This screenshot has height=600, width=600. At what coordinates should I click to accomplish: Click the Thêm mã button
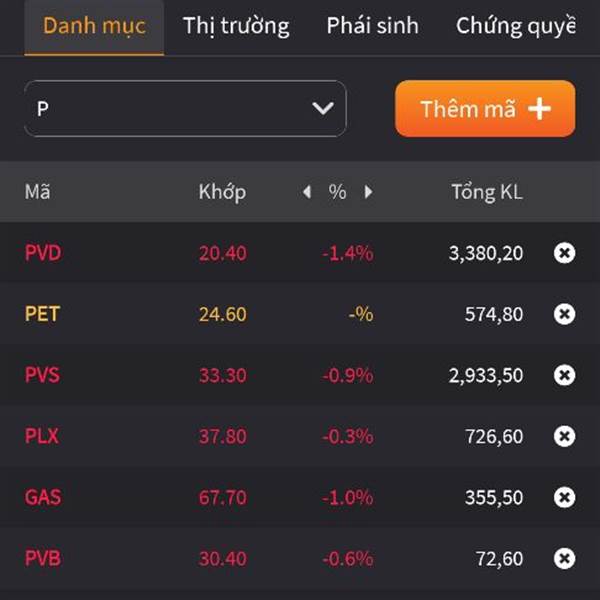tap(485, 109)
